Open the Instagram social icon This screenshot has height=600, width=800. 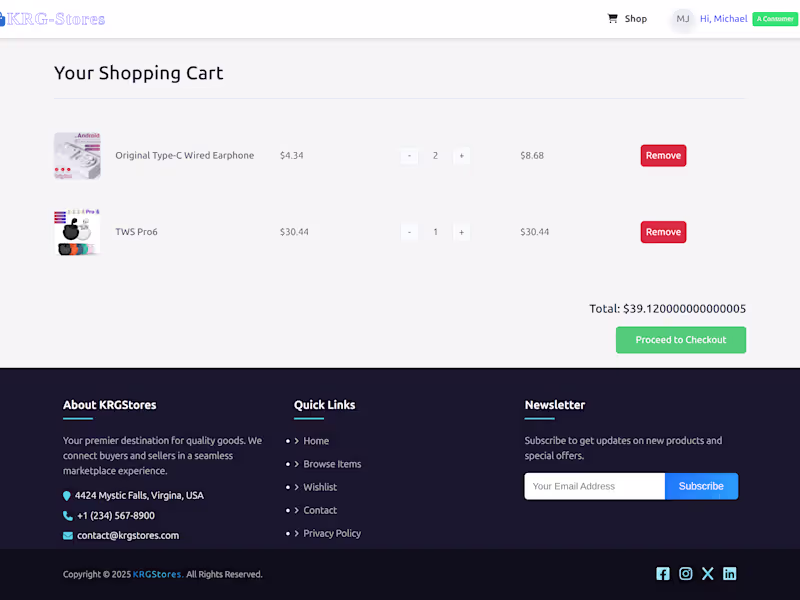click(685, 573)
